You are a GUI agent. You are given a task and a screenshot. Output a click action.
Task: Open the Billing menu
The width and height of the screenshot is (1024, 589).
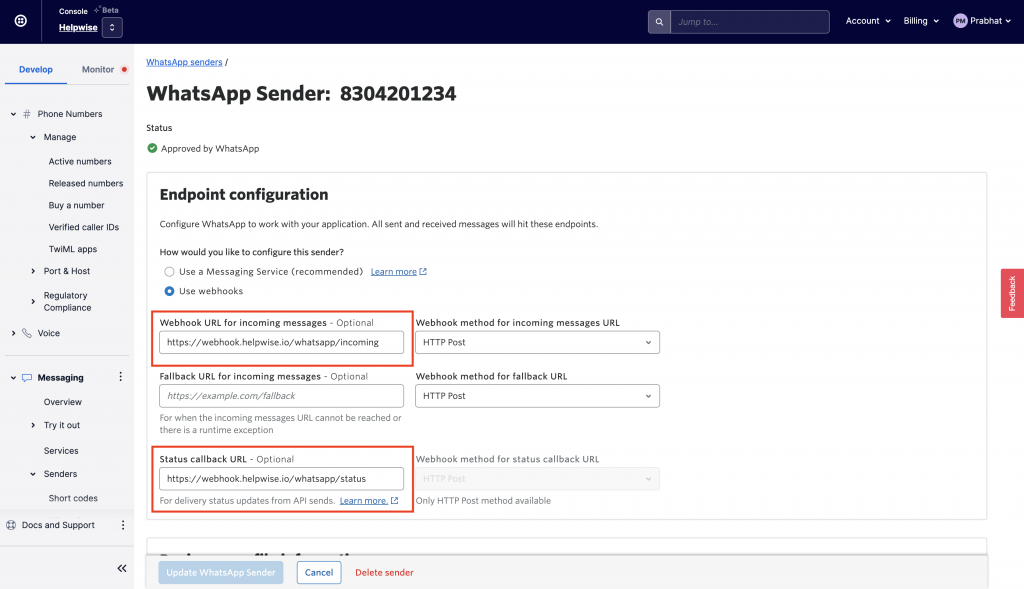pos(921,21)
